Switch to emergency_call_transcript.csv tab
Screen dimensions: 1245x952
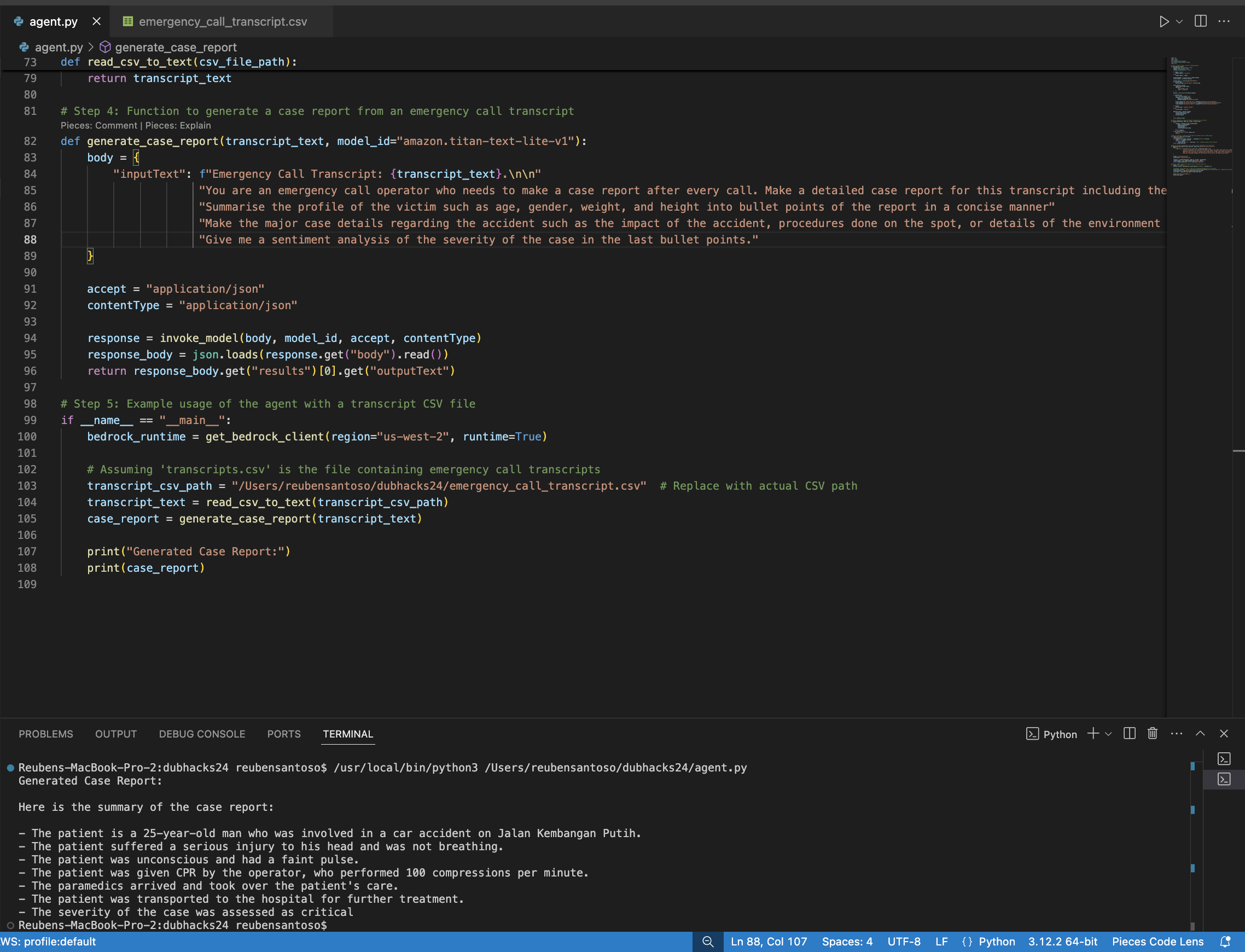point(222,21)
